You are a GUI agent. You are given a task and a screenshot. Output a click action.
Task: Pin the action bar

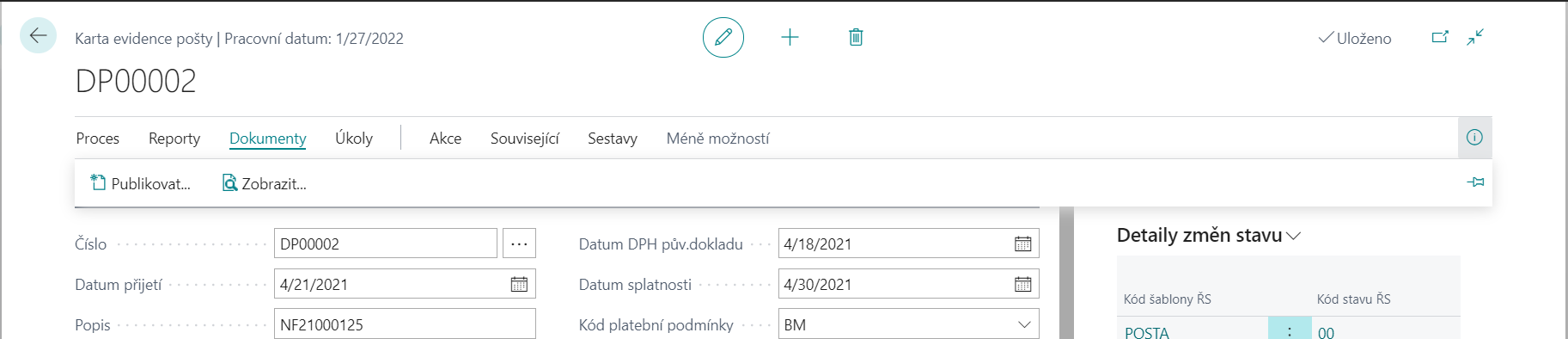pyautogui.click(x=1475, y=182)
